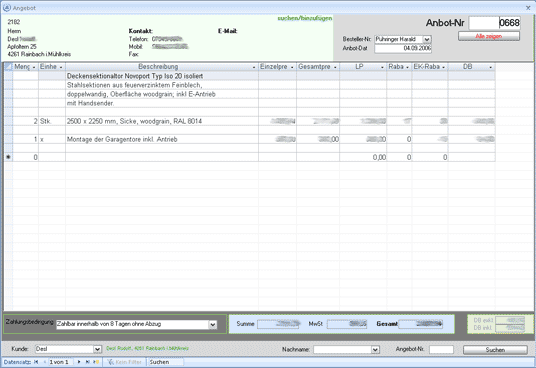Open Gesamtpreis column header dropdown
This screenshot has height=368, width=536.
click(335, 67)
